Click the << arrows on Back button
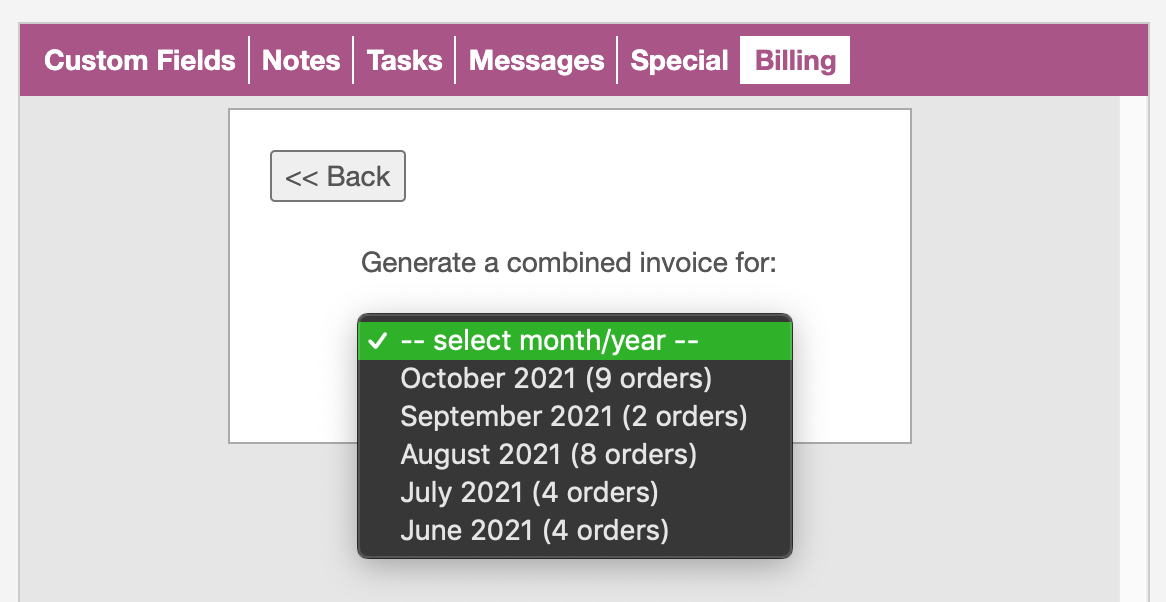The image size is (1166, 602). pyautogui.click(x=301, y=177)
